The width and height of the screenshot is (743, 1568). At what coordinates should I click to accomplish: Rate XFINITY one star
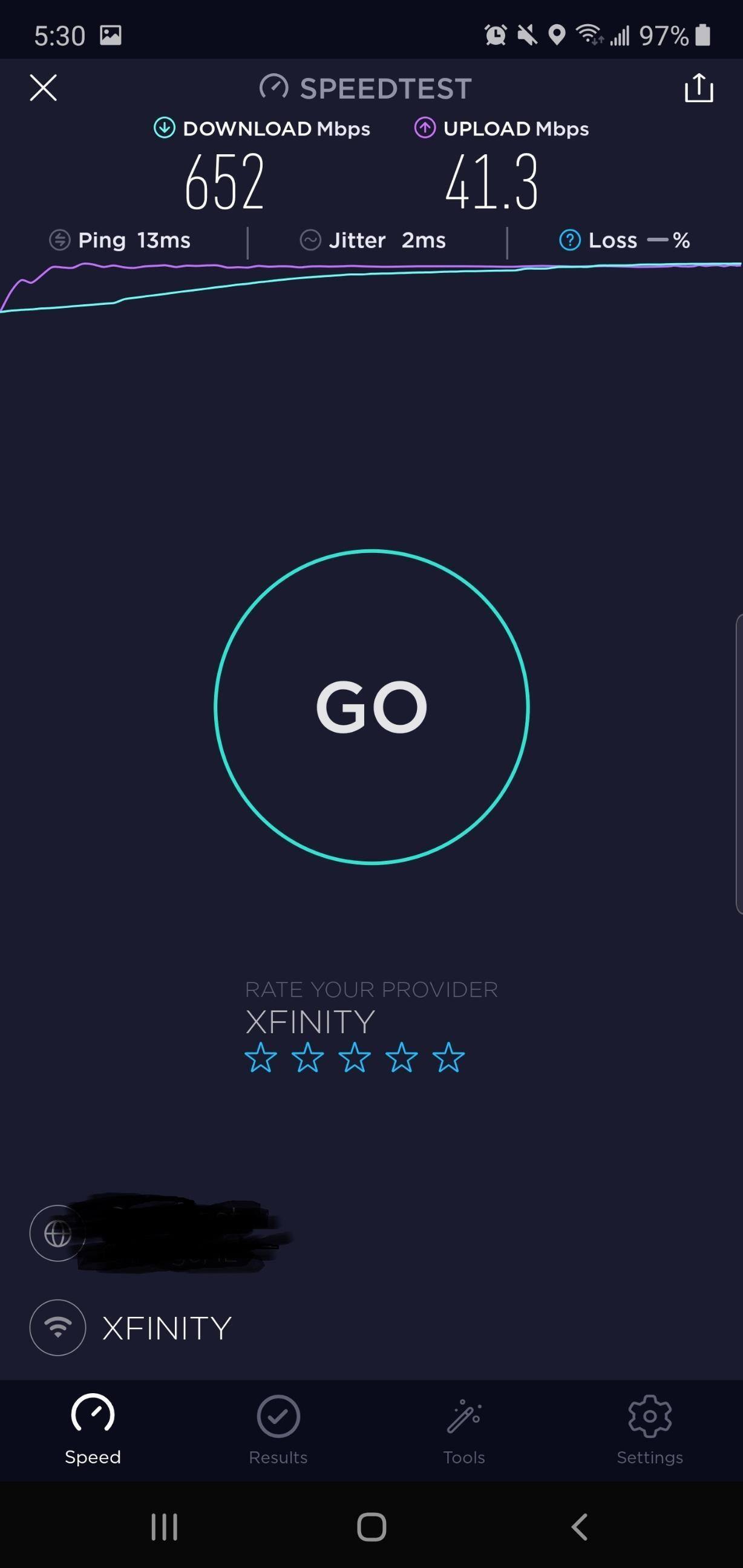261,1057
